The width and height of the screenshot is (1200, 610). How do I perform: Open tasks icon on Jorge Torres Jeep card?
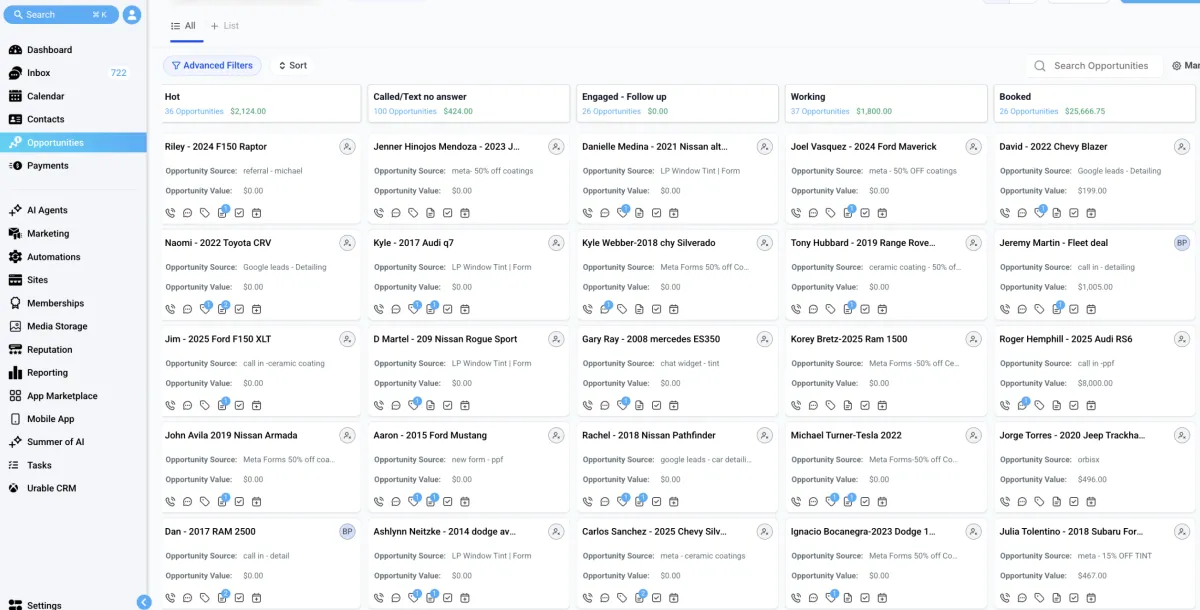(x=1074, y=501)
